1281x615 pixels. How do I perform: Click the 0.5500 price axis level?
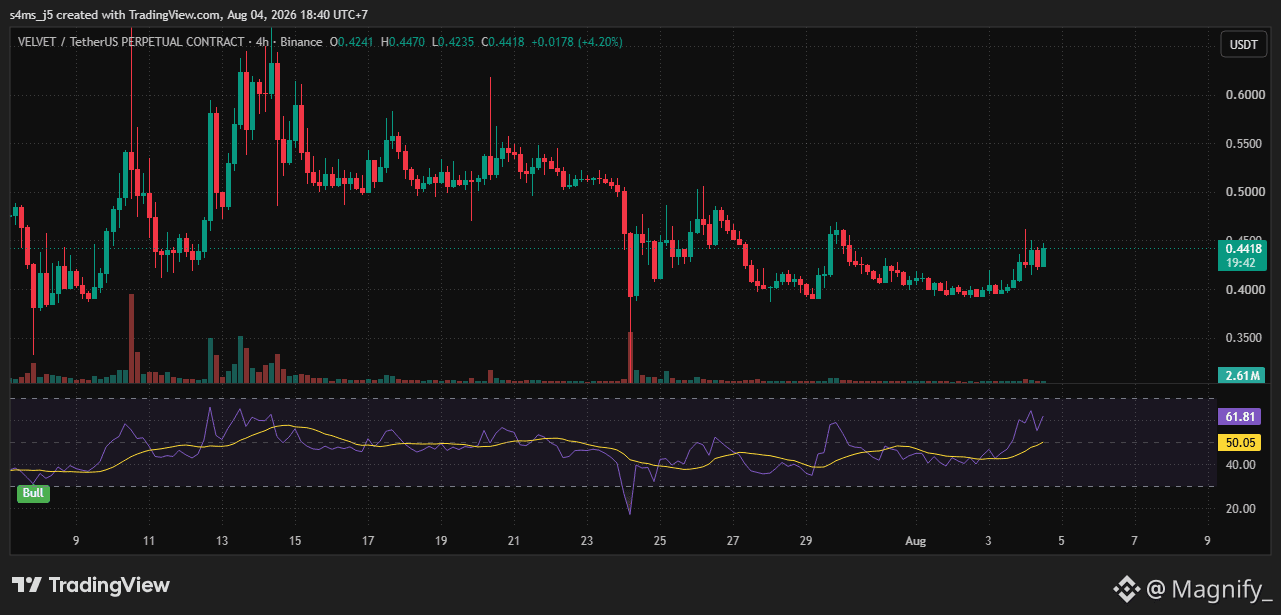pyautogui.click(x=1243, y=144)
